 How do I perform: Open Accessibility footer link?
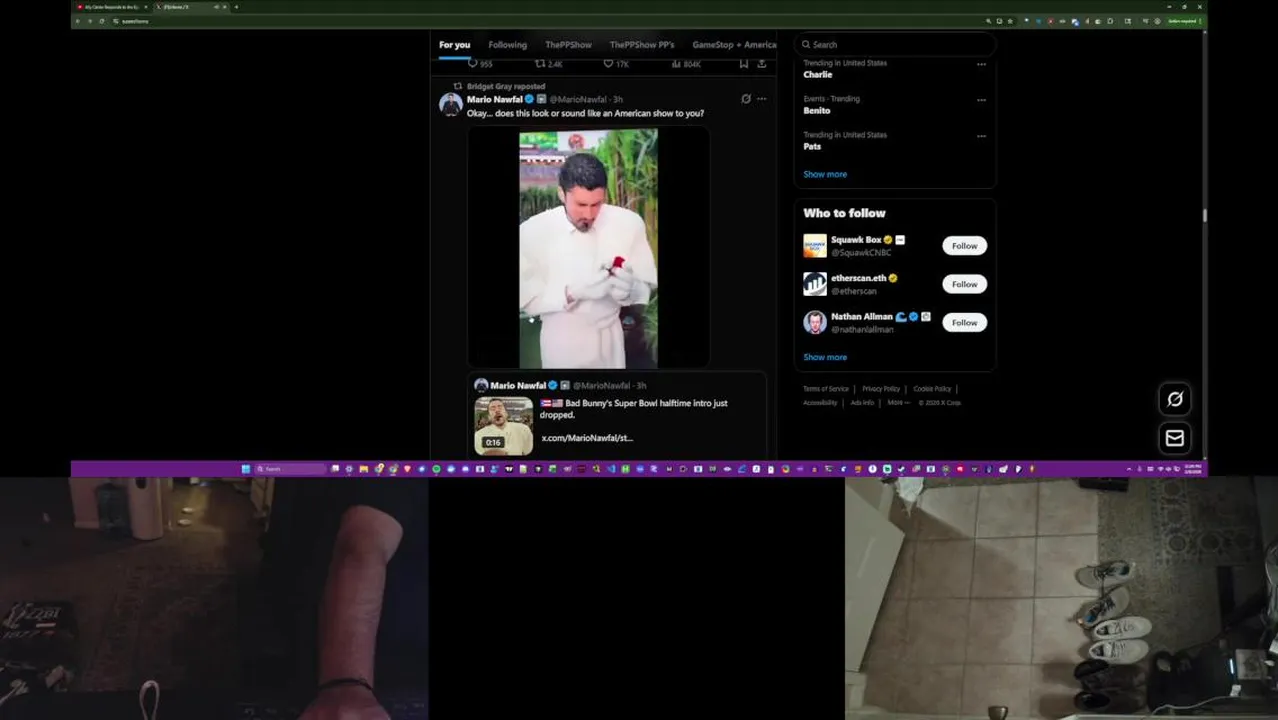820,403
